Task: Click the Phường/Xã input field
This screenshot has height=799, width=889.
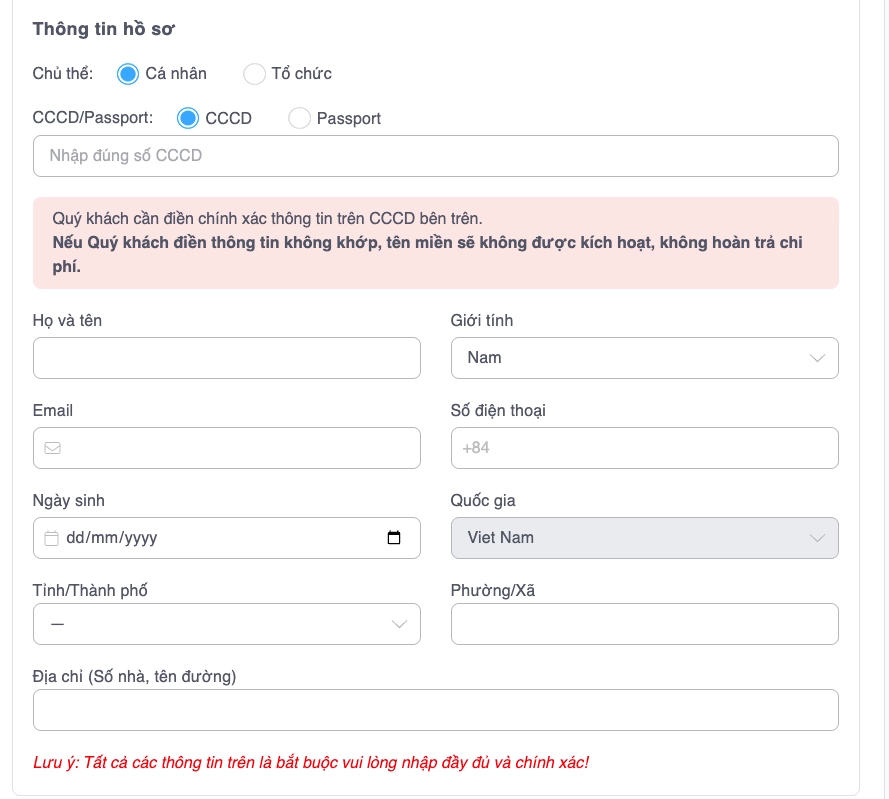Action: pos(644,624)
